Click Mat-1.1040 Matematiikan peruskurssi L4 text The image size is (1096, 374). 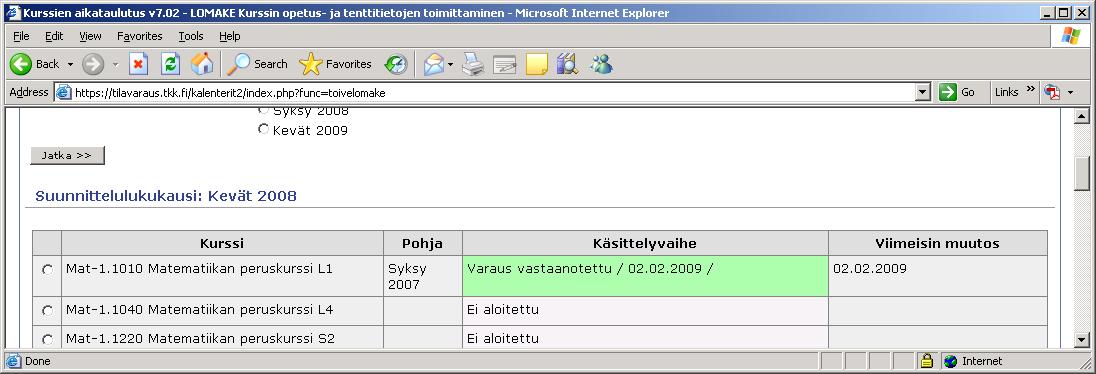tap(199, 309)
